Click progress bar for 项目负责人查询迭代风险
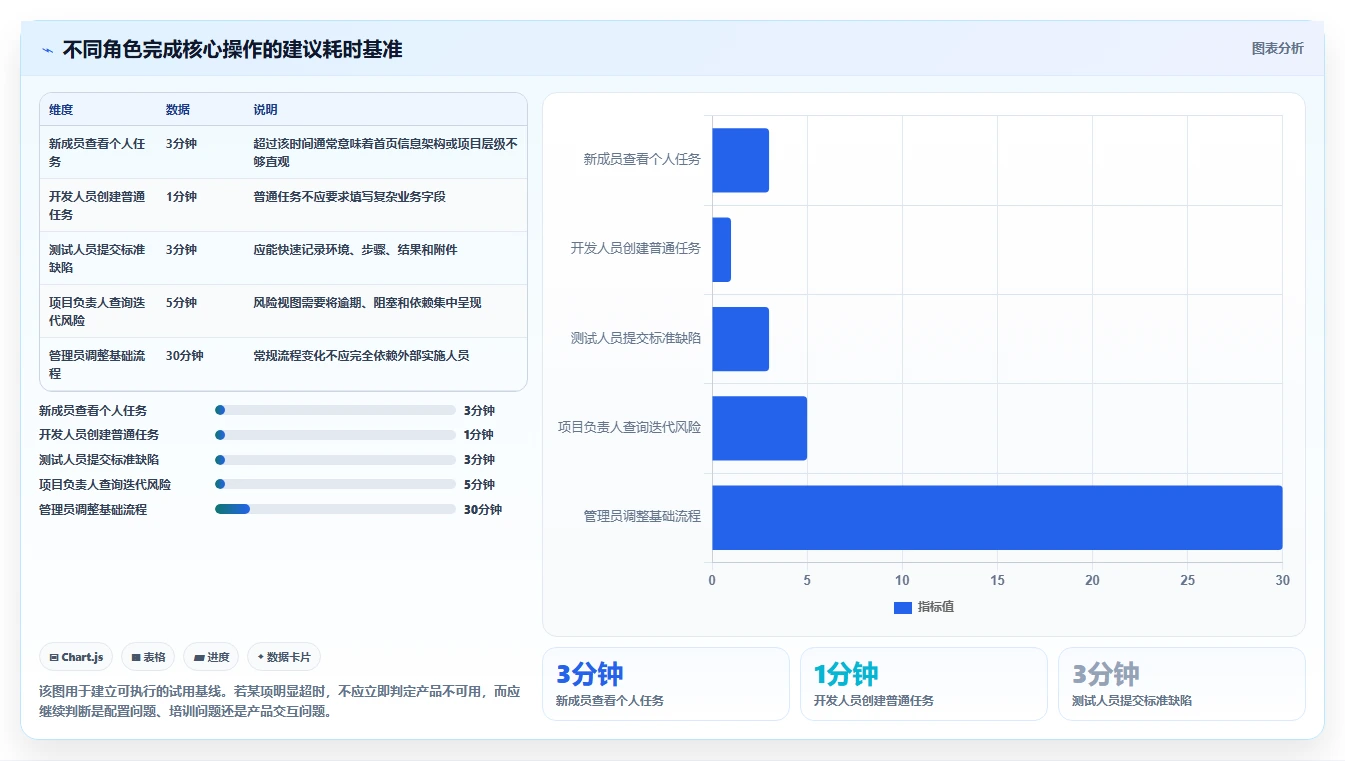The width and height of the screenshot is (1345, 761). click(x=335, y=484)
